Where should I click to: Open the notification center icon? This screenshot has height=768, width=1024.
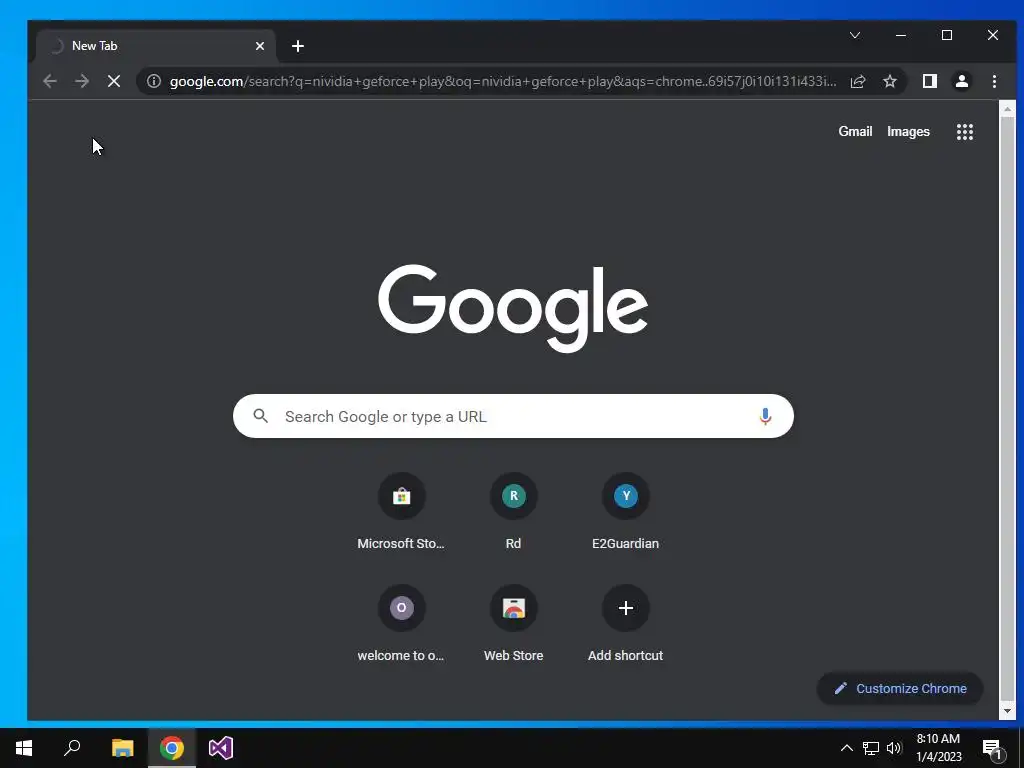[992, 749]
